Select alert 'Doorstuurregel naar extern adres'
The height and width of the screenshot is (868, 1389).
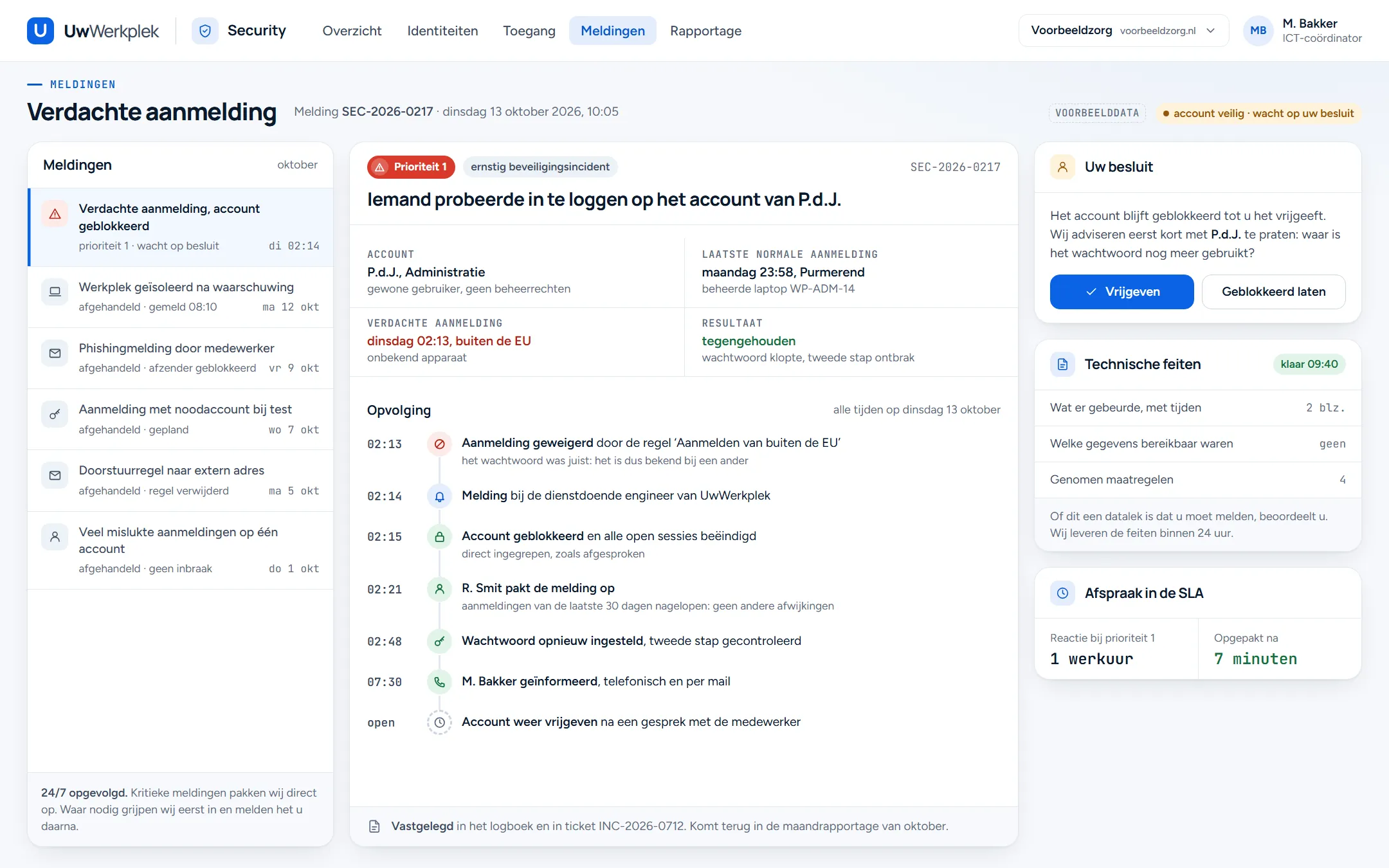tap(180, 481)
